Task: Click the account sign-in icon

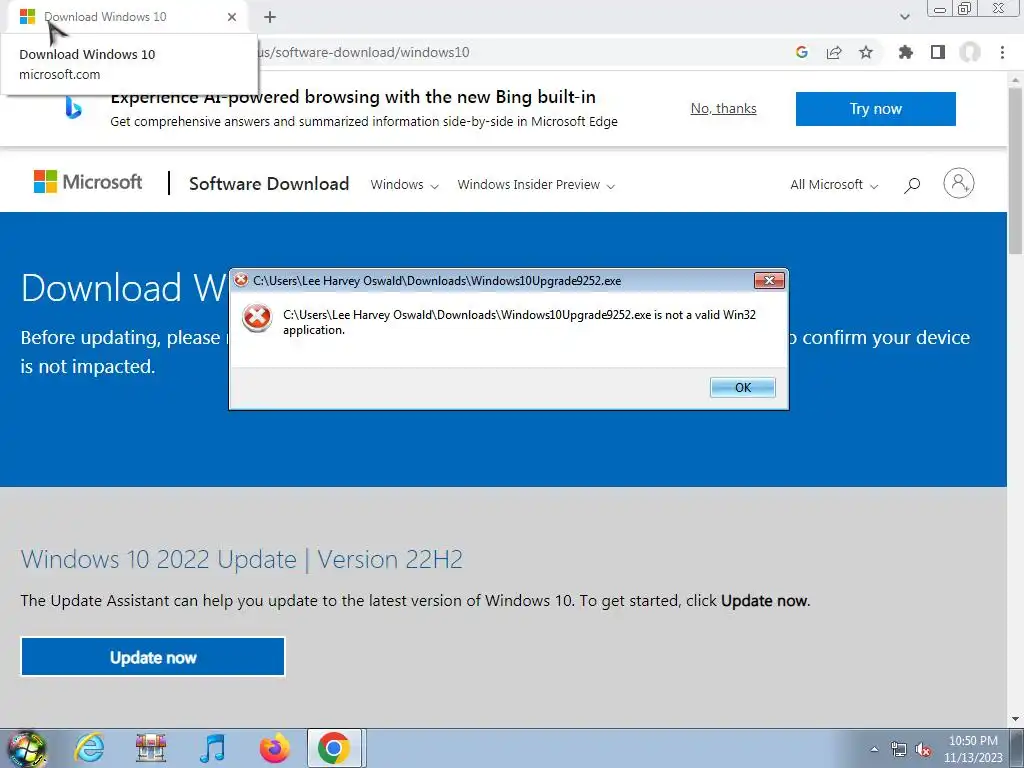Action: 958,184
